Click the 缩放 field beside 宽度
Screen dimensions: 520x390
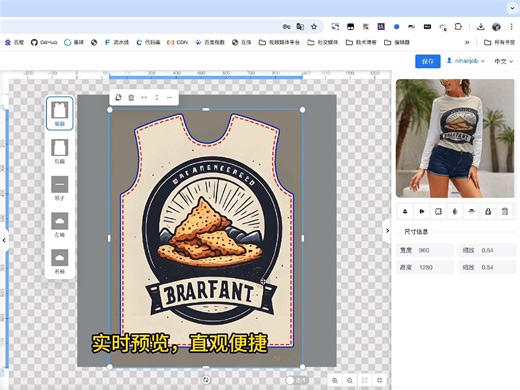click(x=487, y=250)
